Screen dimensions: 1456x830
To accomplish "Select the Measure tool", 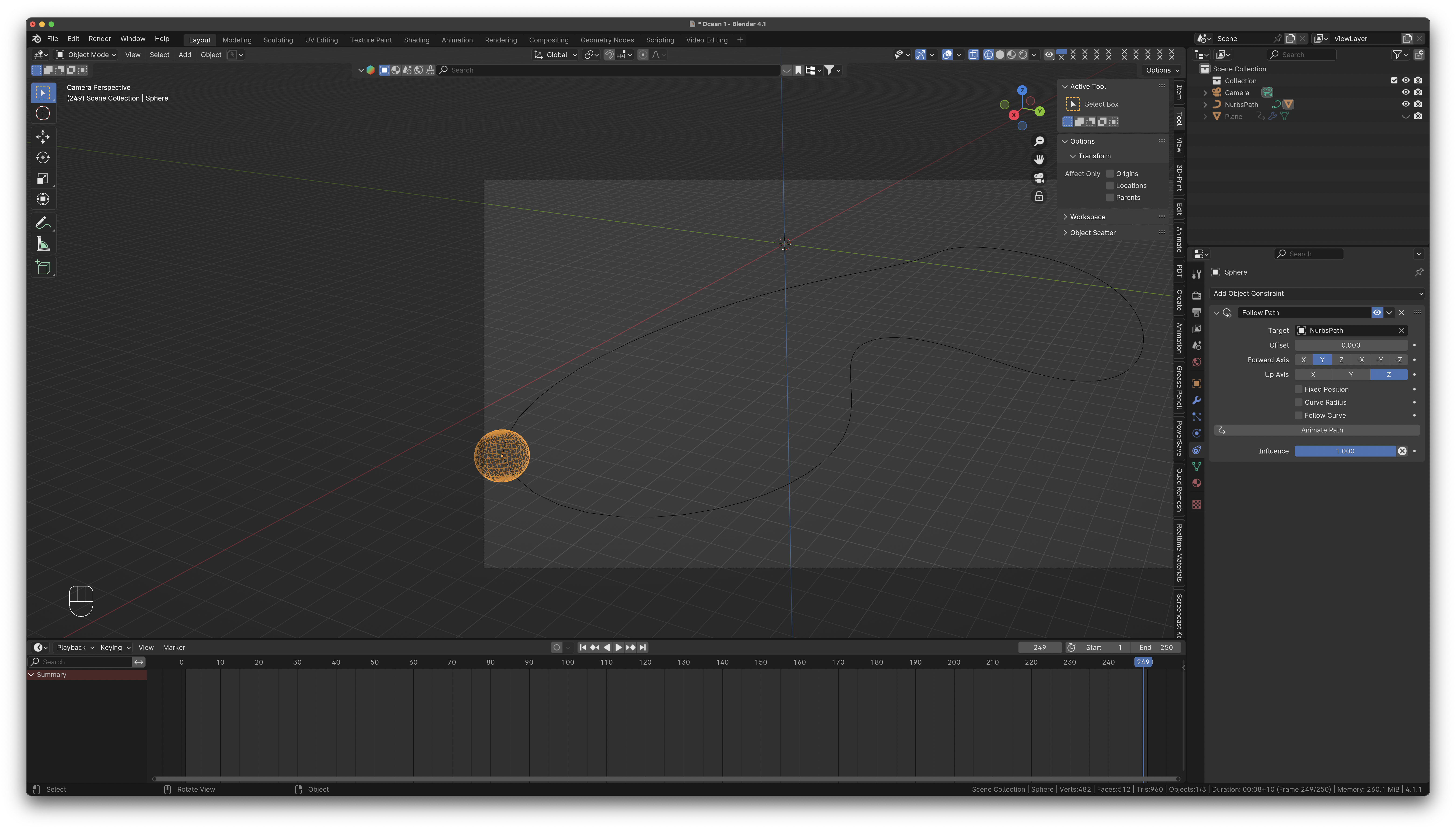I will (43, 244).
